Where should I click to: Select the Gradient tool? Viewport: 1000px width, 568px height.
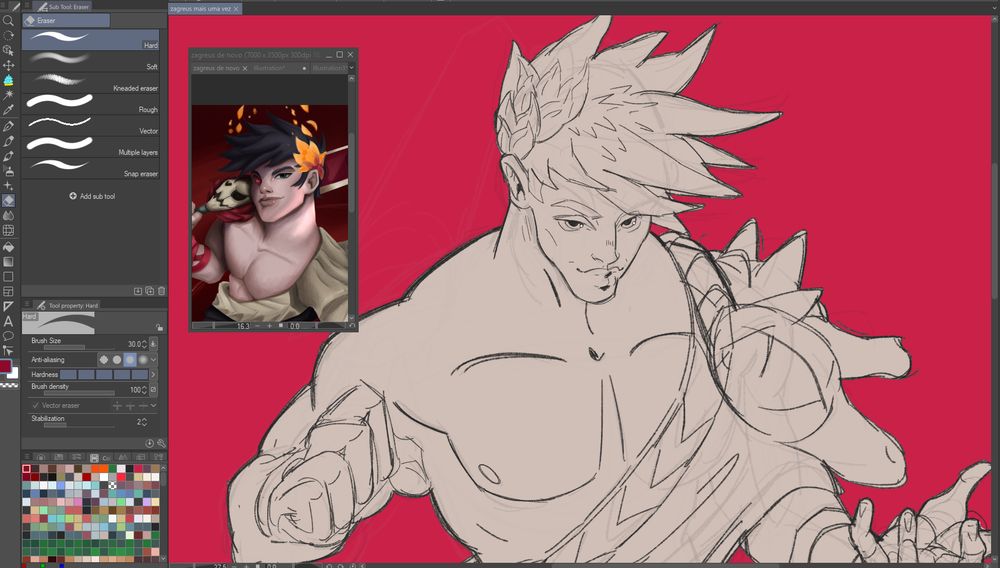tap(8, 261)
